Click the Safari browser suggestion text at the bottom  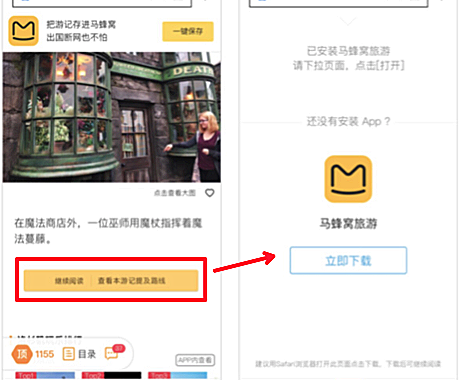click(x=348, y=363)
